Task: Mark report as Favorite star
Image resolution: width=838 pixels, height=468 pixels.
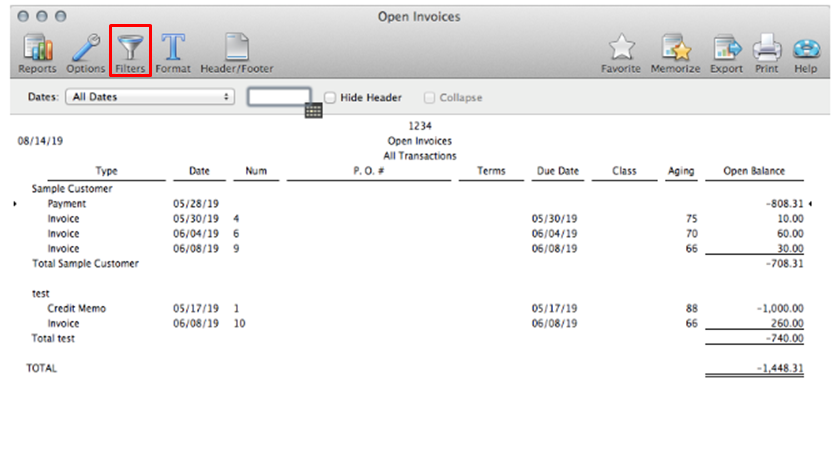Action: pyautogui.click(x=620, y=53)
